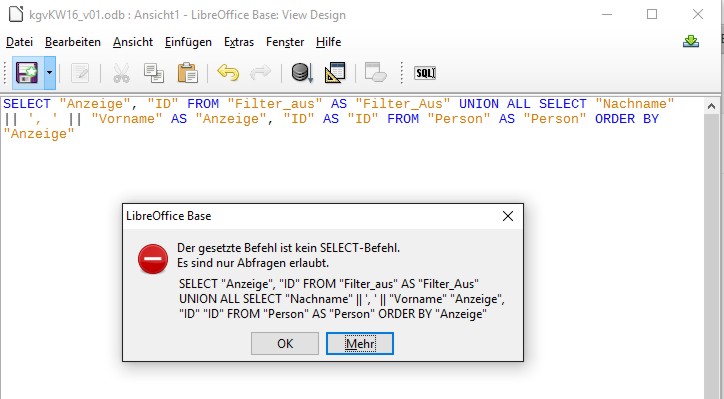Viewport: 724px width, 399px height.
Task: Paste from the clipboard icon
Action: tap(187, 73)
